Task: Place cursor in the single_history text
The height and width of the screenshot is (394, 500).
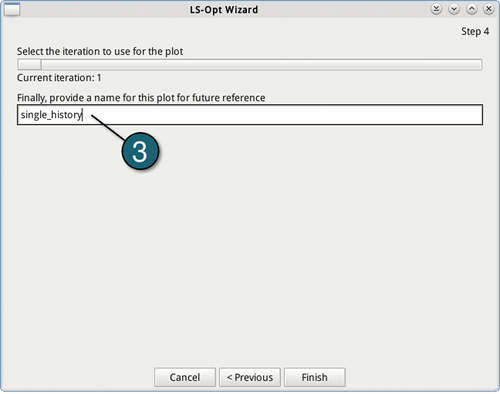Action: (51, 115)
